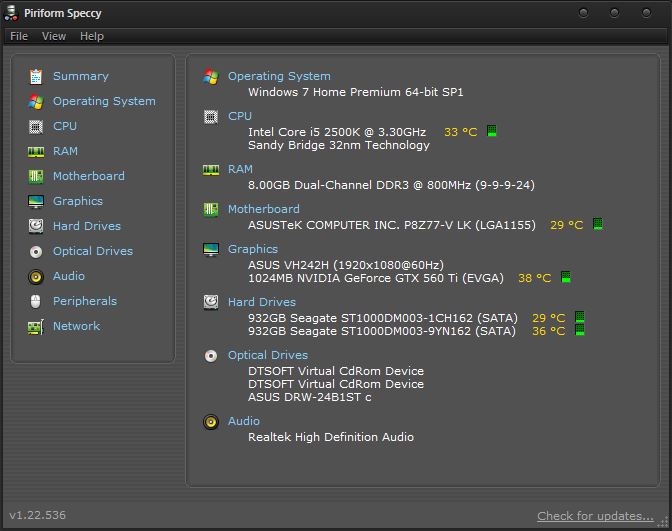The image size is (672, 531).
Task: Select the CPU chip icon in sidebar
Action: 36,127
